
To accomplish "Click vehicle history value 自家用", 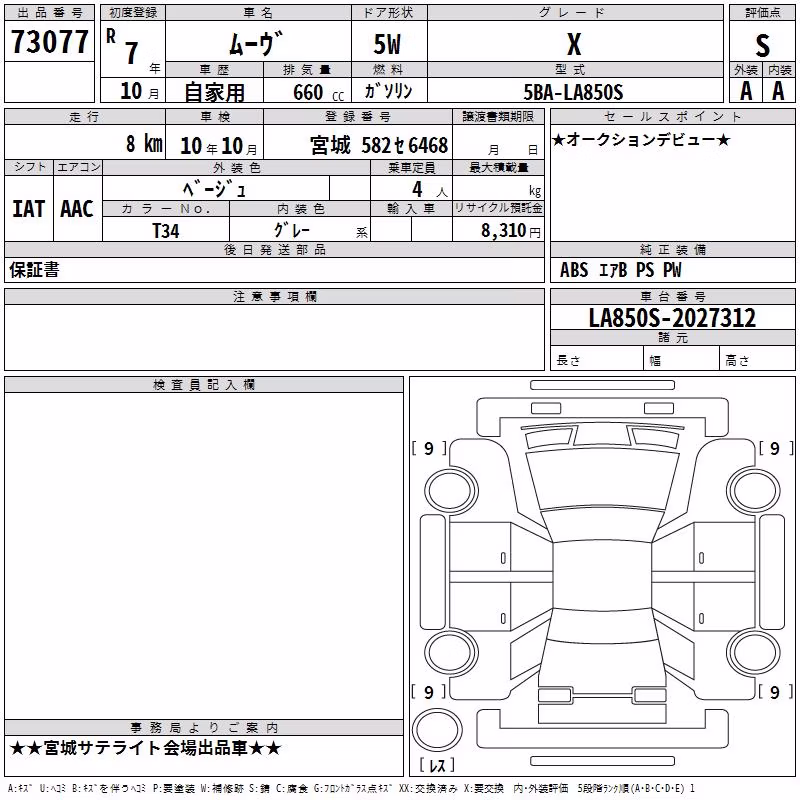I will click(x=214, y=92).
